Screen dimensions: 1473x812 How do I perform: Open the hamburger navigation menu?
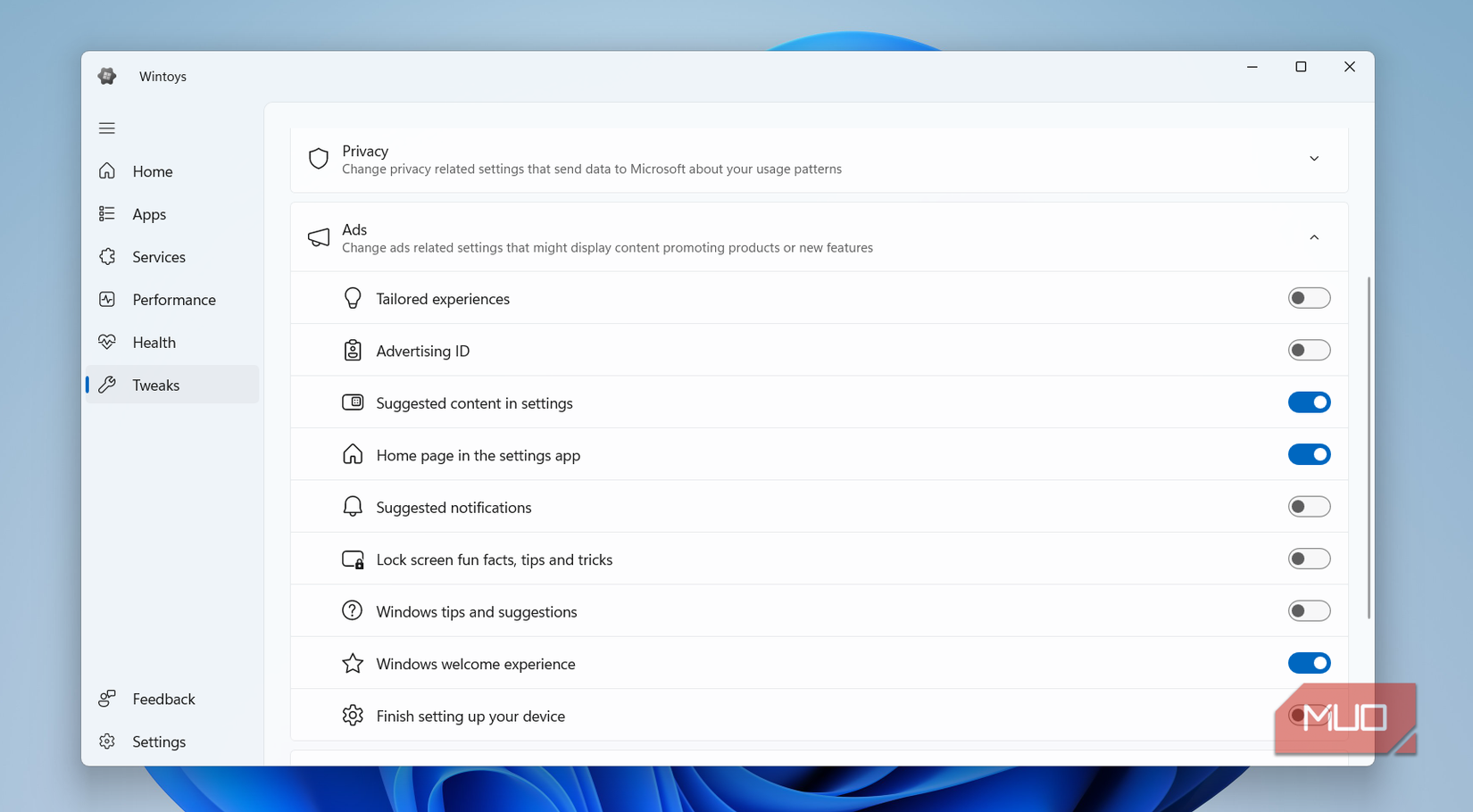(x=106, y=128)
